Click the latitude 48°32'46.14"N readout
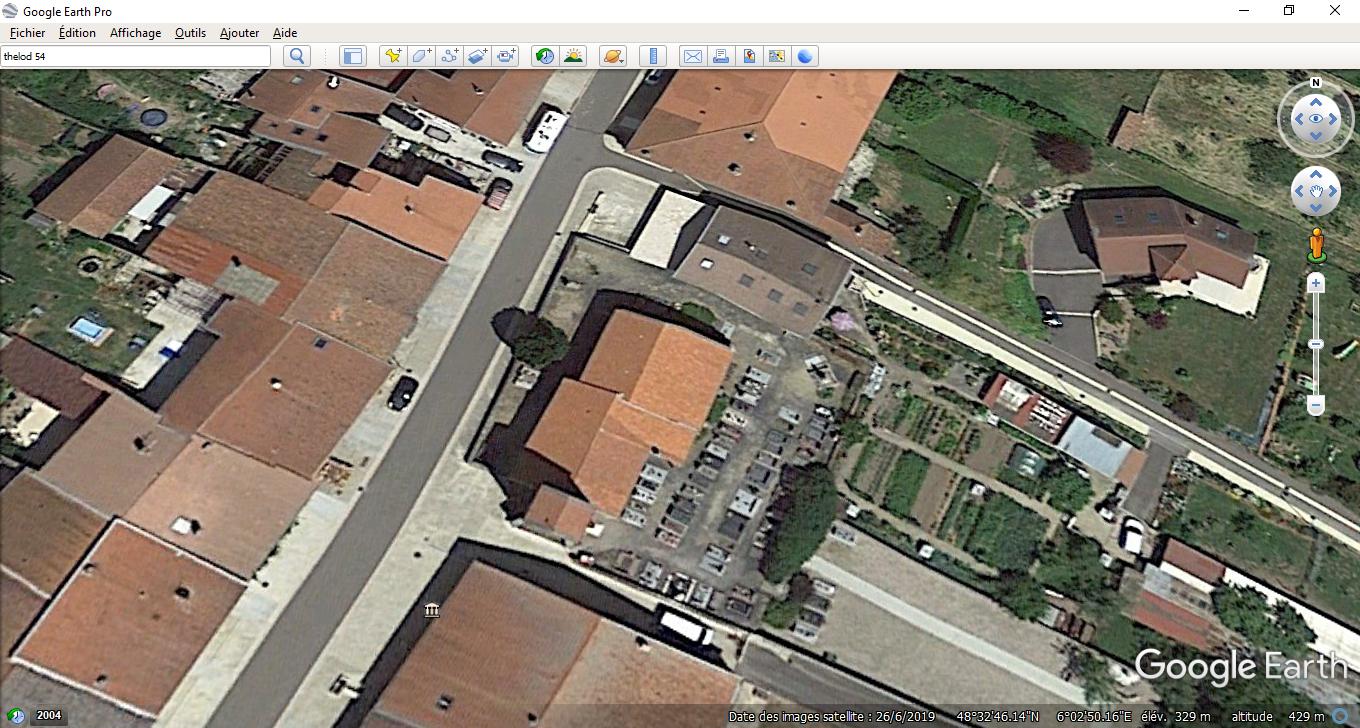Screen dimensions: 1360x728 tap(997, 716)
